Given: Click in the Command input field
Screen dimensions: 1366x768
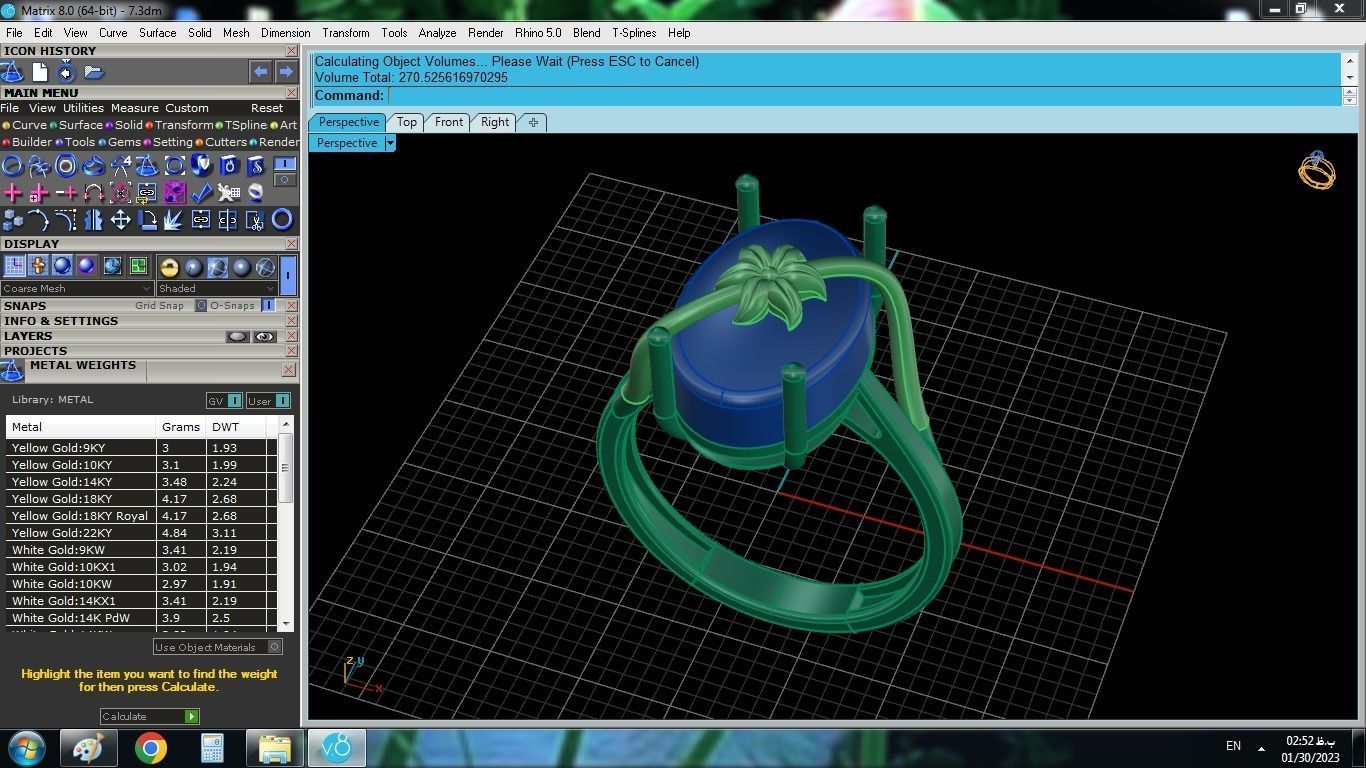Looking at the screenshot, I should (x=865, y=96).
